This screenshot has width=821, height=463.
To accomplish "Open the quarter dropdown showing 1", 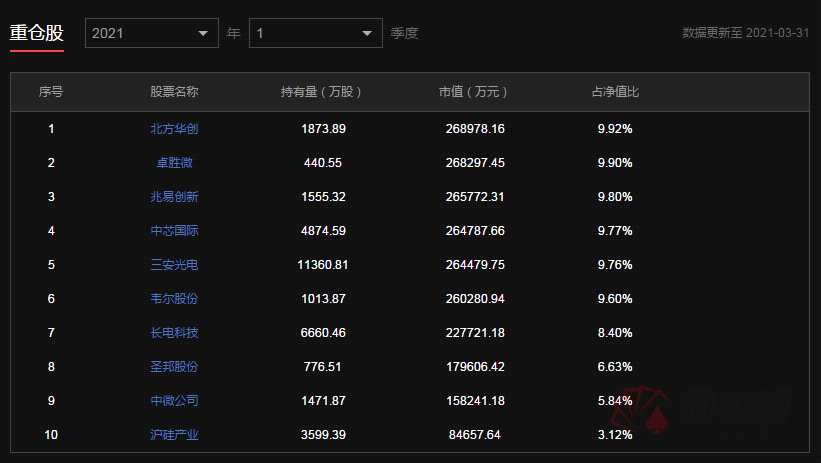I will (316, 33).
